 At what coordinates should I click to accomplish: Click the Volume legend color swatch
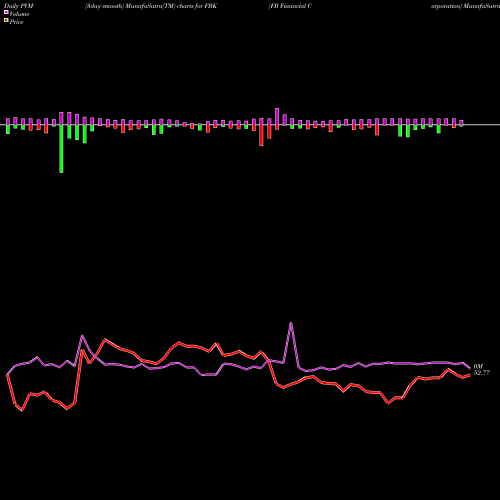tap(6, 12)
